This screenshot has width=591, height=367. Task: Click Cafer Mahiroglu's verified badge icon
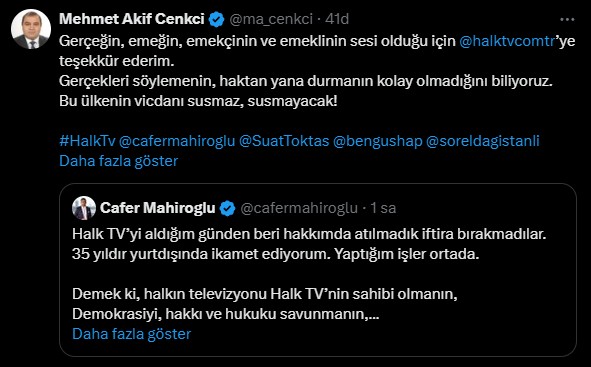227,208
